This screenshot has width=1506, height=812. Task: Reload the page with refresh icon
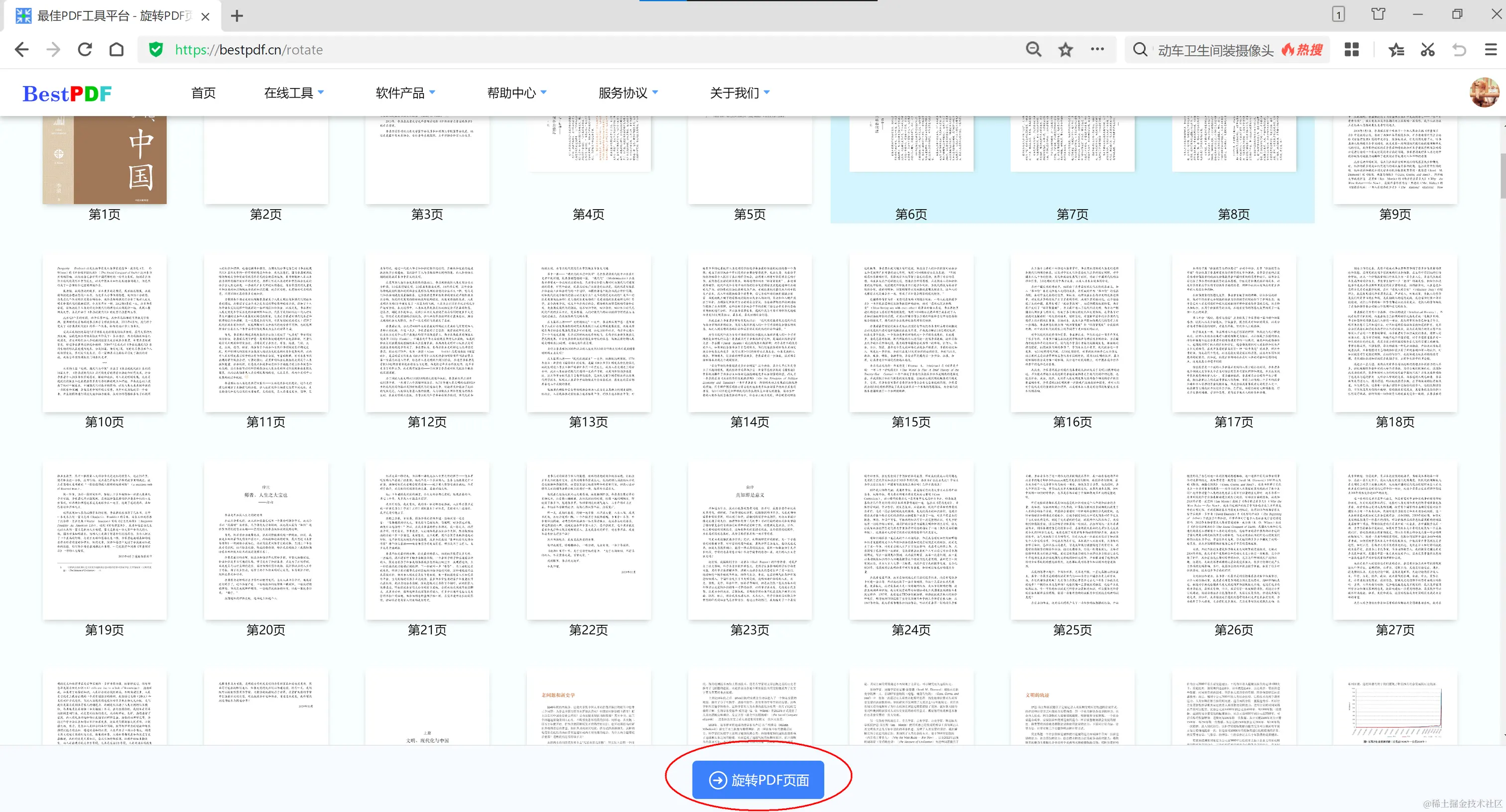point(85,50)
